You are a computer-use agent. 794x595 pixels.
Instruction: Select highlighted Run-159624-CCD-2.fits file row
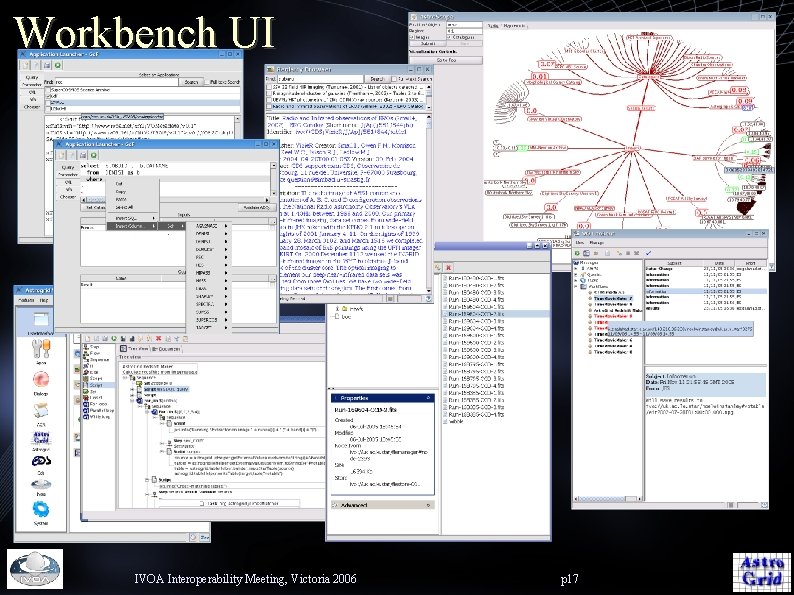[x=496, y=314]
